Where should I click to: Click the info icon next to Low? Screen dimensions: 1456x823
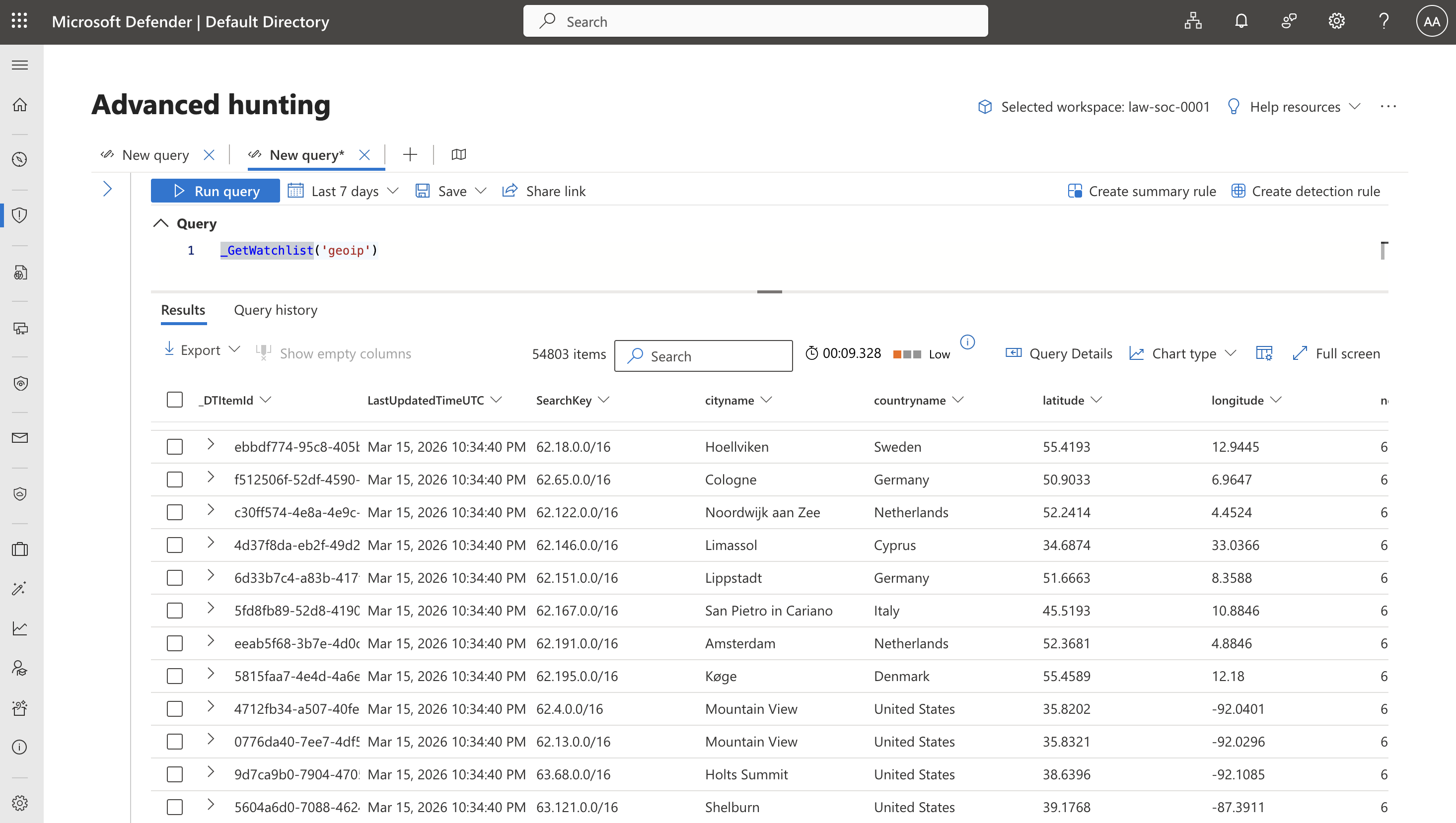[x=967, y=342]
